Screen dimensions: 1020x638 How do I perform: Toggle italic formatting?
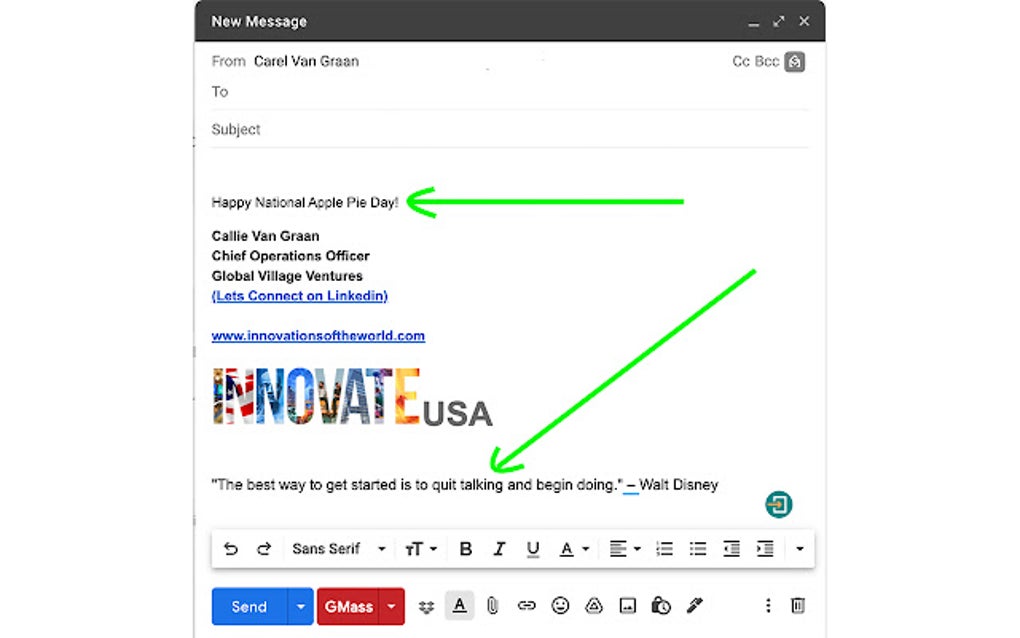coord(499,548)
